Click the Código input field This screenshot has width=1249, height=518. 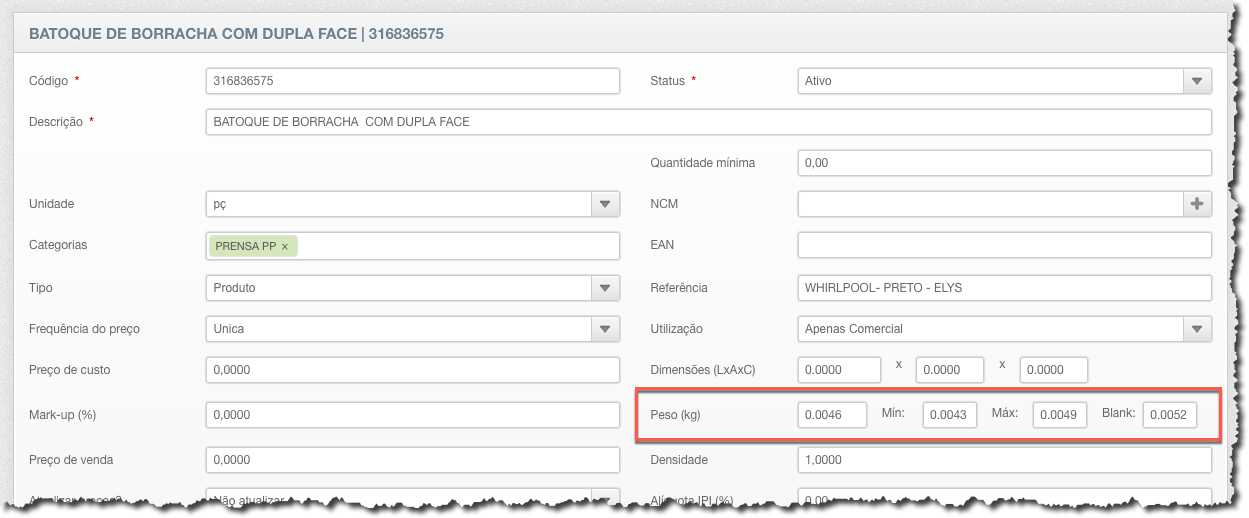(x=412, y=81)
